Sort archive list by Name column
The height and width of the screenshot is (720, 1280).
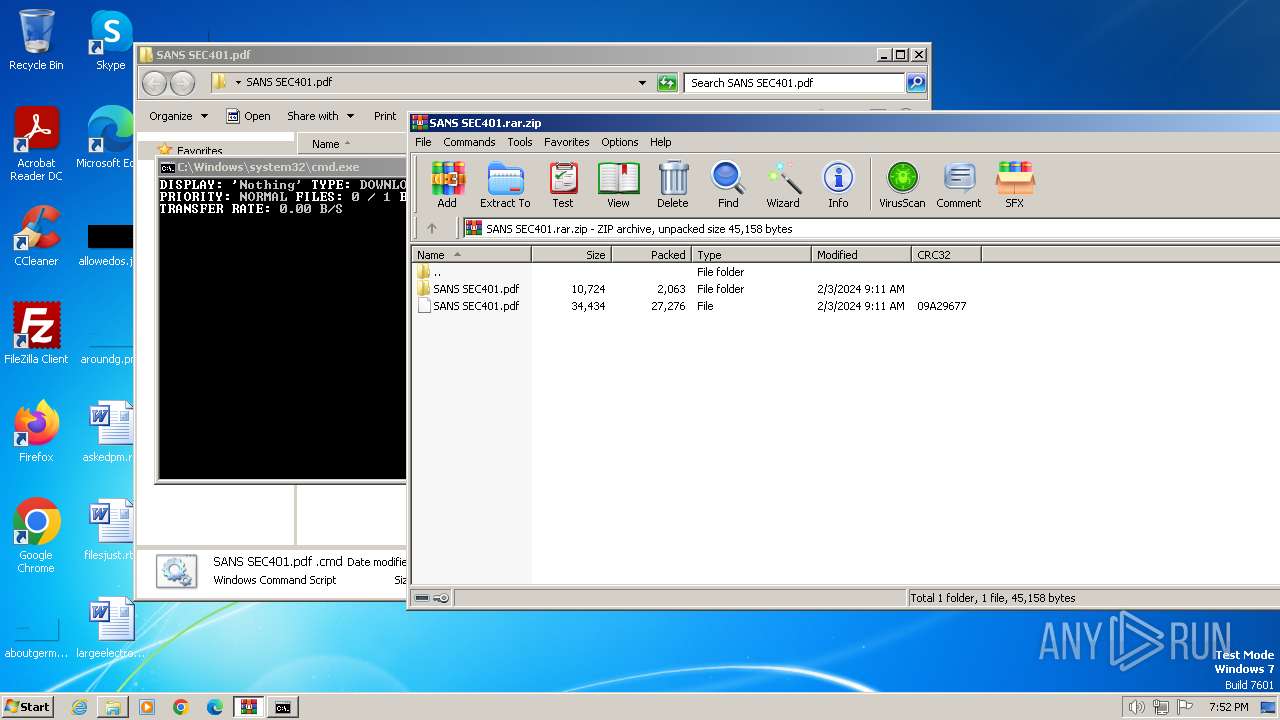[x=471, y=255]
